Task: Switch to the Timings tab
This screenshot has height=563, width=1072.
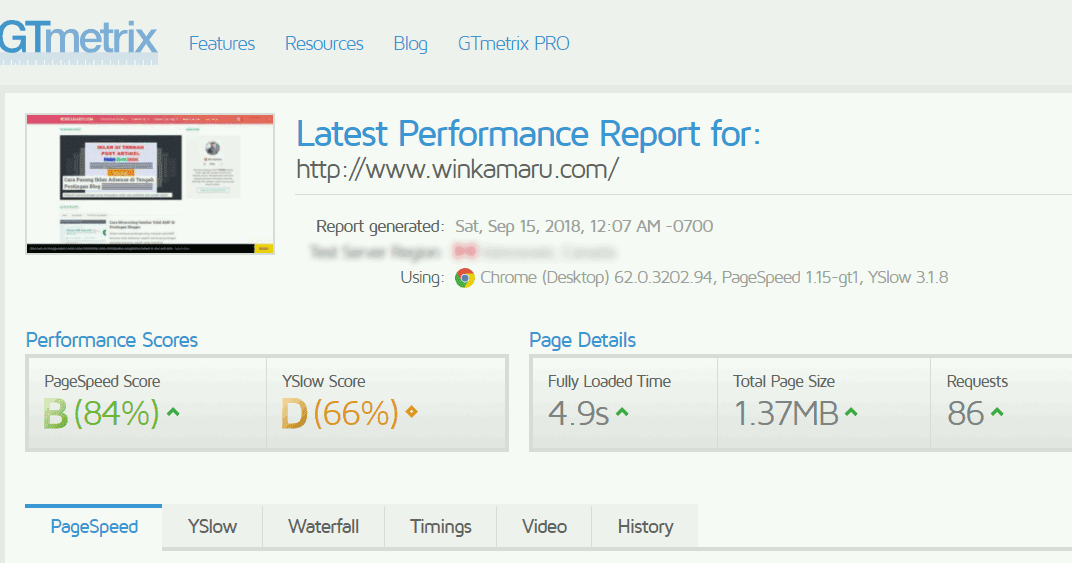Action: (x=441, y=527)
